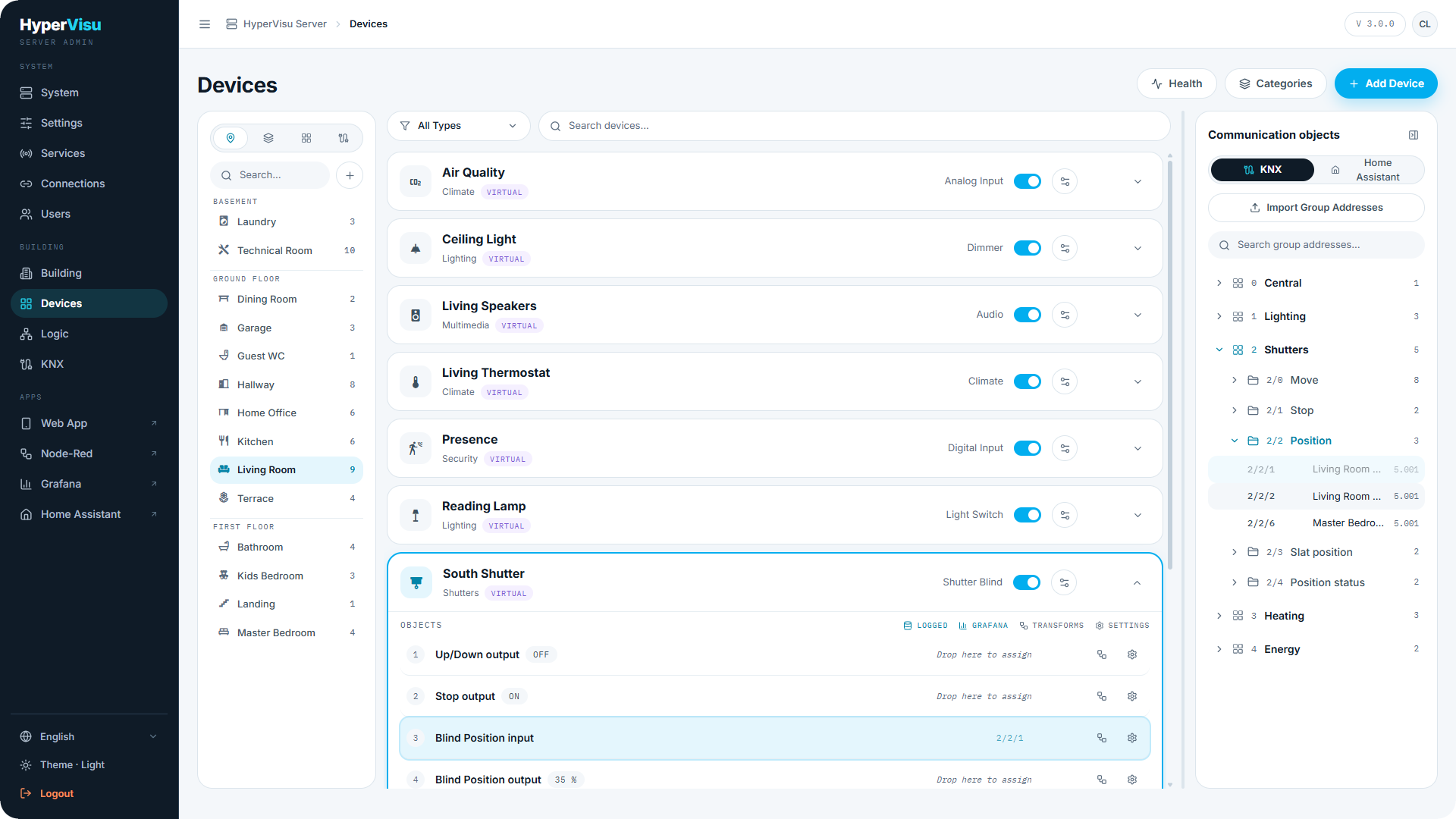
Task: Turn off Living Speakers toggle
Action: pyautogui.click(x=1028, y=315)
